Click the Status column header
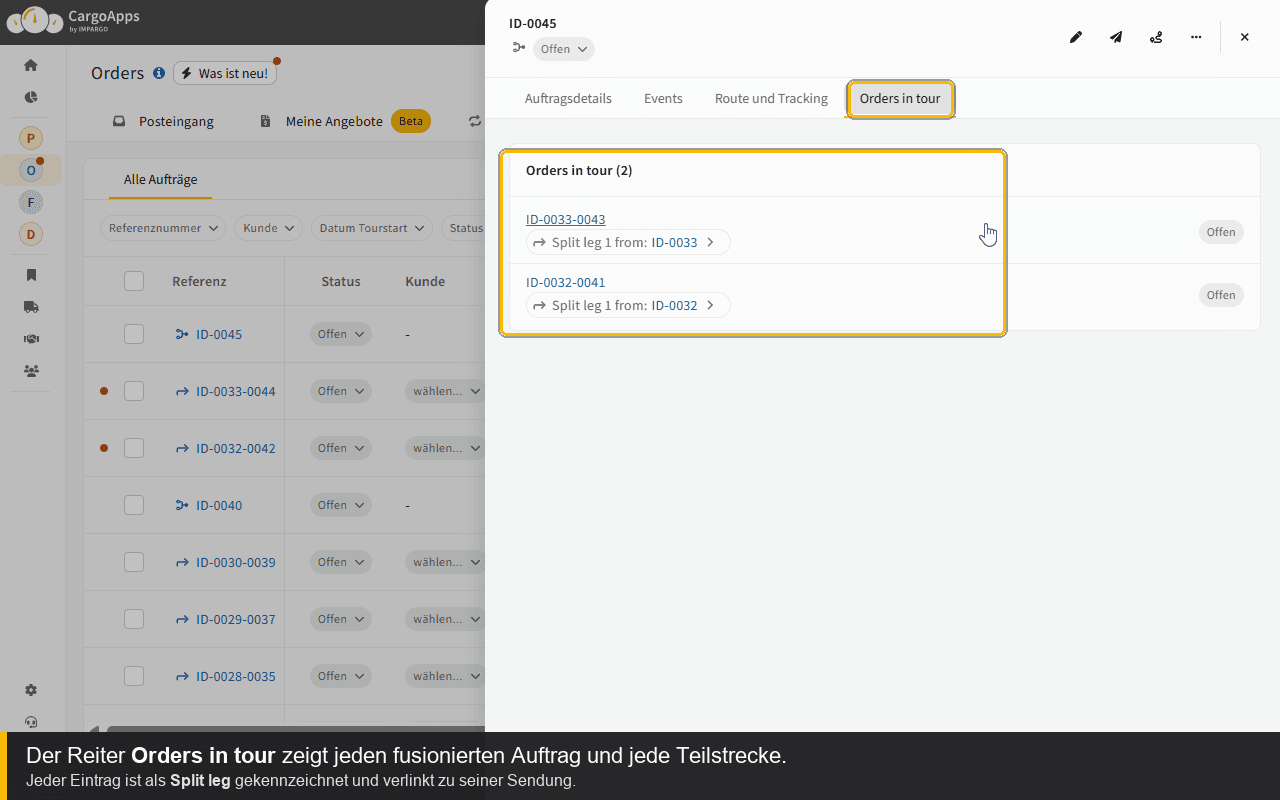The width and height of the screenshot is (1280, 800). click(341, 281)
